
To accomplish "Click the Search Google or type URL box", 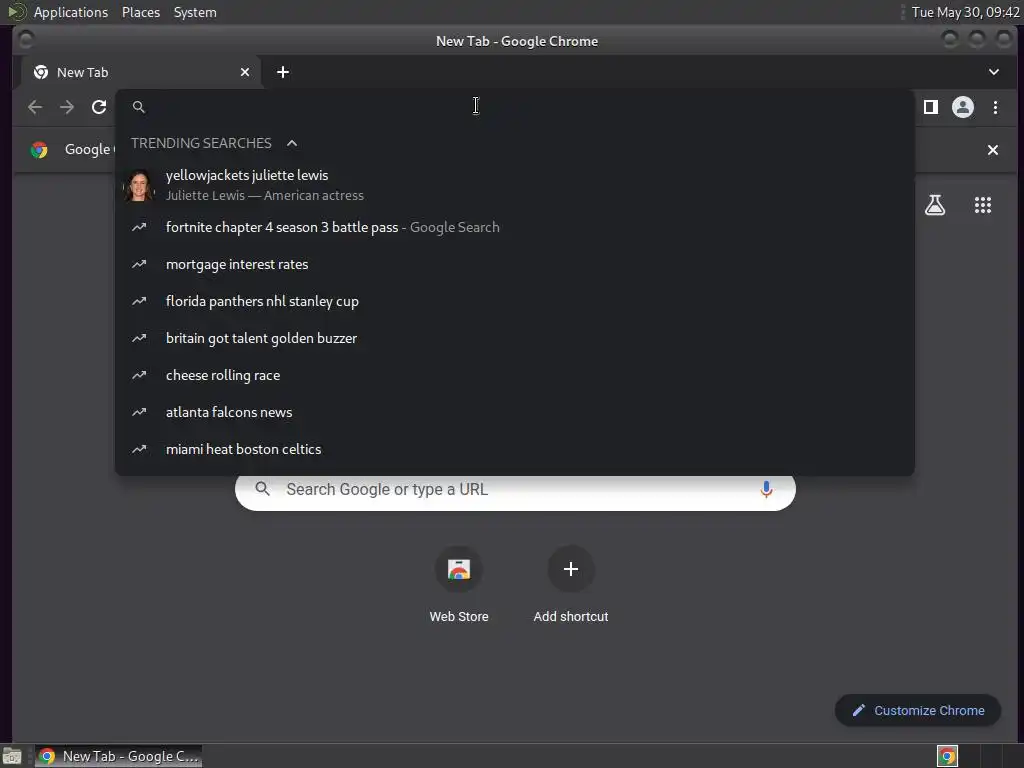I will pos(515,489).
